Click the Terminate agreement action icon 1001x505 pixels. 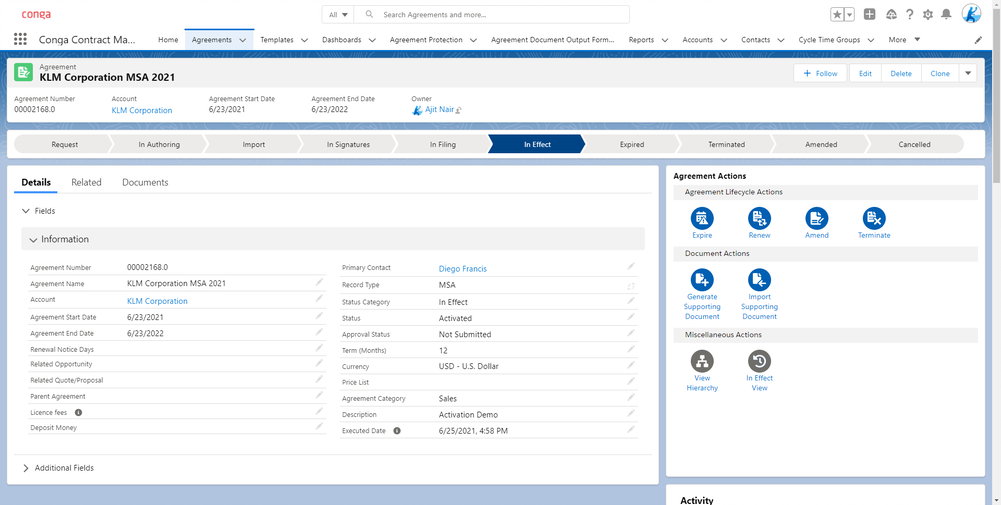[874, 218]
